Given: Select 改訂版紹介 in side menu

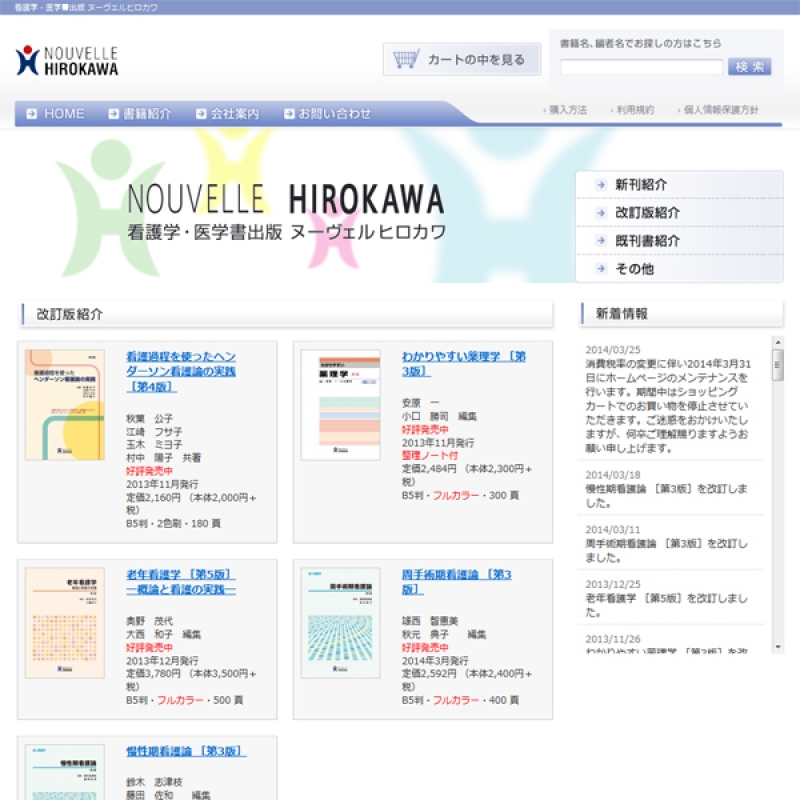Looking at the screenshot, I should 680,212.
